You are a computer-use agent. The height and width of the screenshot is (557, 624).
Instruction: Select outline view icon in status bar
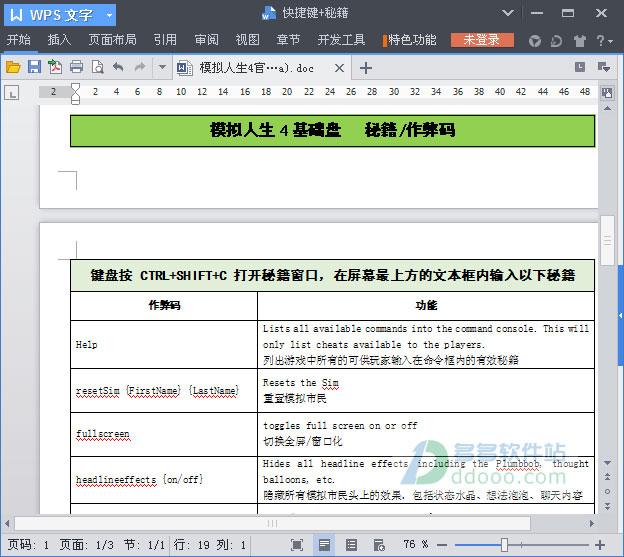click(x=351, y=545)
